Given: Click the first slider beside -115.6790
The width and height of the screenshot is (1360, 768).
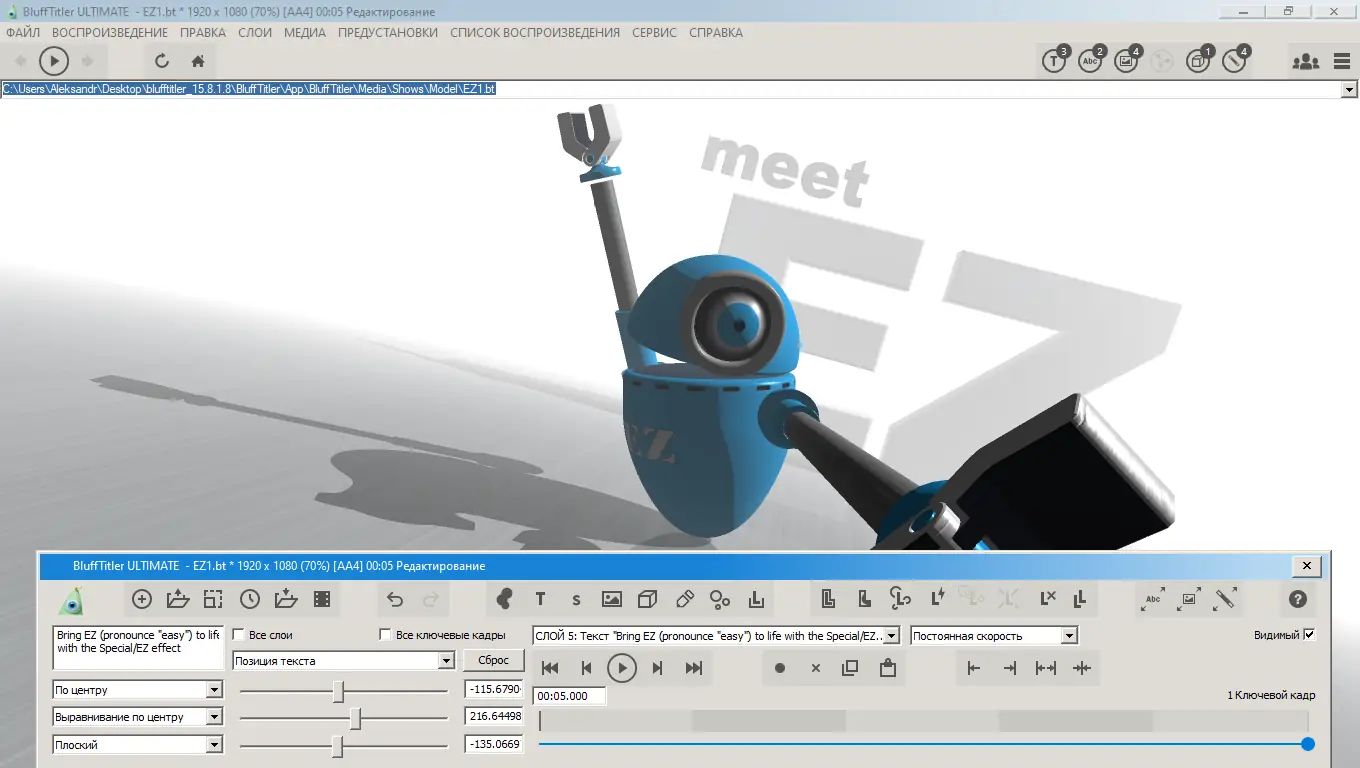Looking at the screenshot, I should pos(339,691).
